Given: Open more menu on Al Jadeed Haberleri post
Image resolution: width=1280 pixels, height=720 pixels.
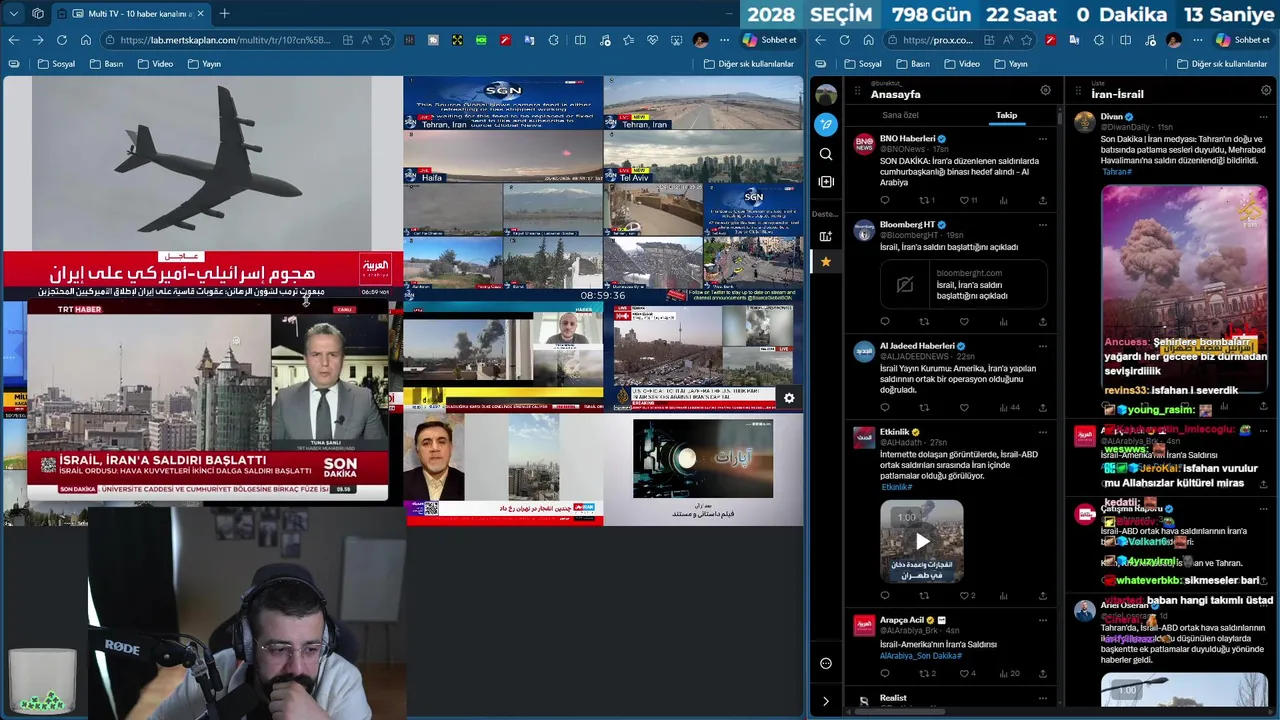Looking at the screenshot, I should tap(1042, 346).
